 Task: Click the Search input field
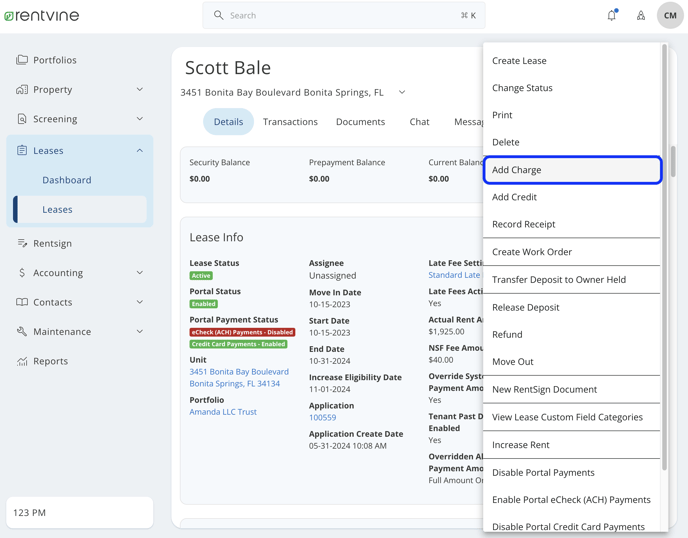[340, 16]
